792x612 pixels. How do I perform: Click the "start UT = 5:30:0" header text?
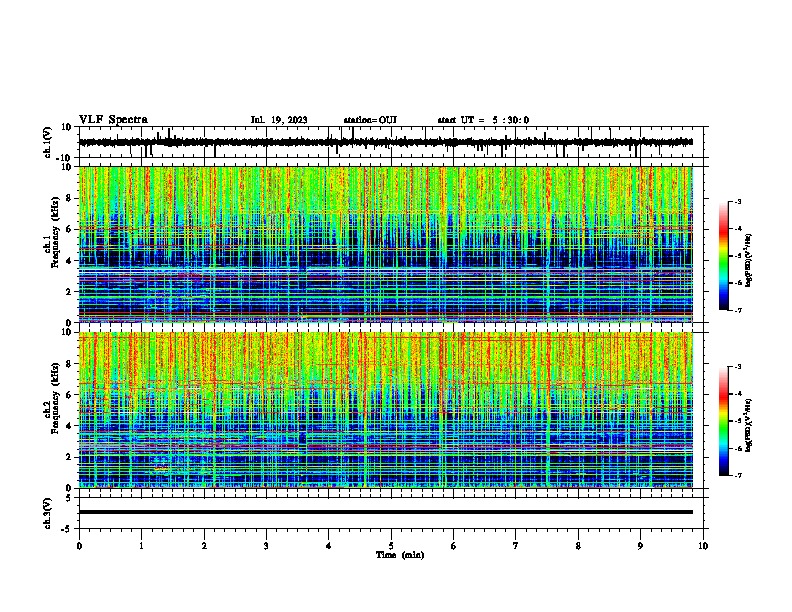483,120
